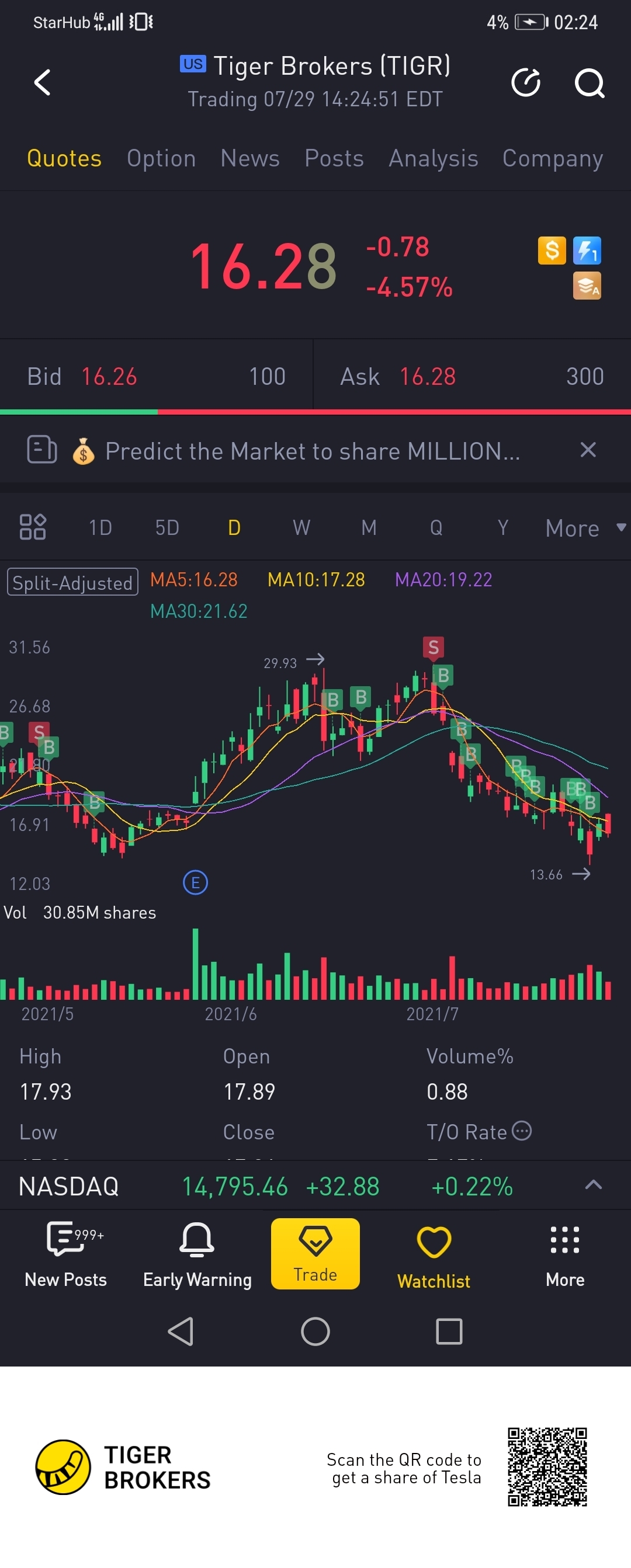Image resolution: width=631 pixels, height=1568 pixels.
Task: Tap the Tesla share QR code
Action: pos(547,1467)
